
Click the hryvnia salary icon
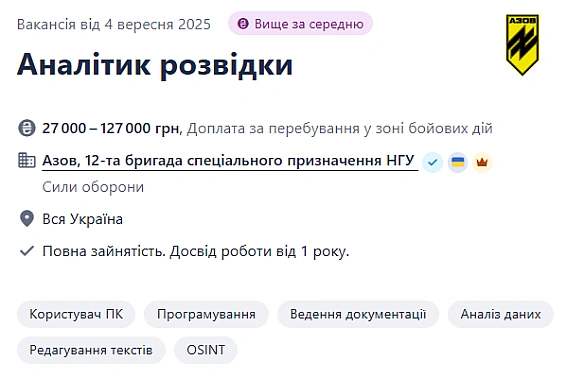[x=27, y=128]
